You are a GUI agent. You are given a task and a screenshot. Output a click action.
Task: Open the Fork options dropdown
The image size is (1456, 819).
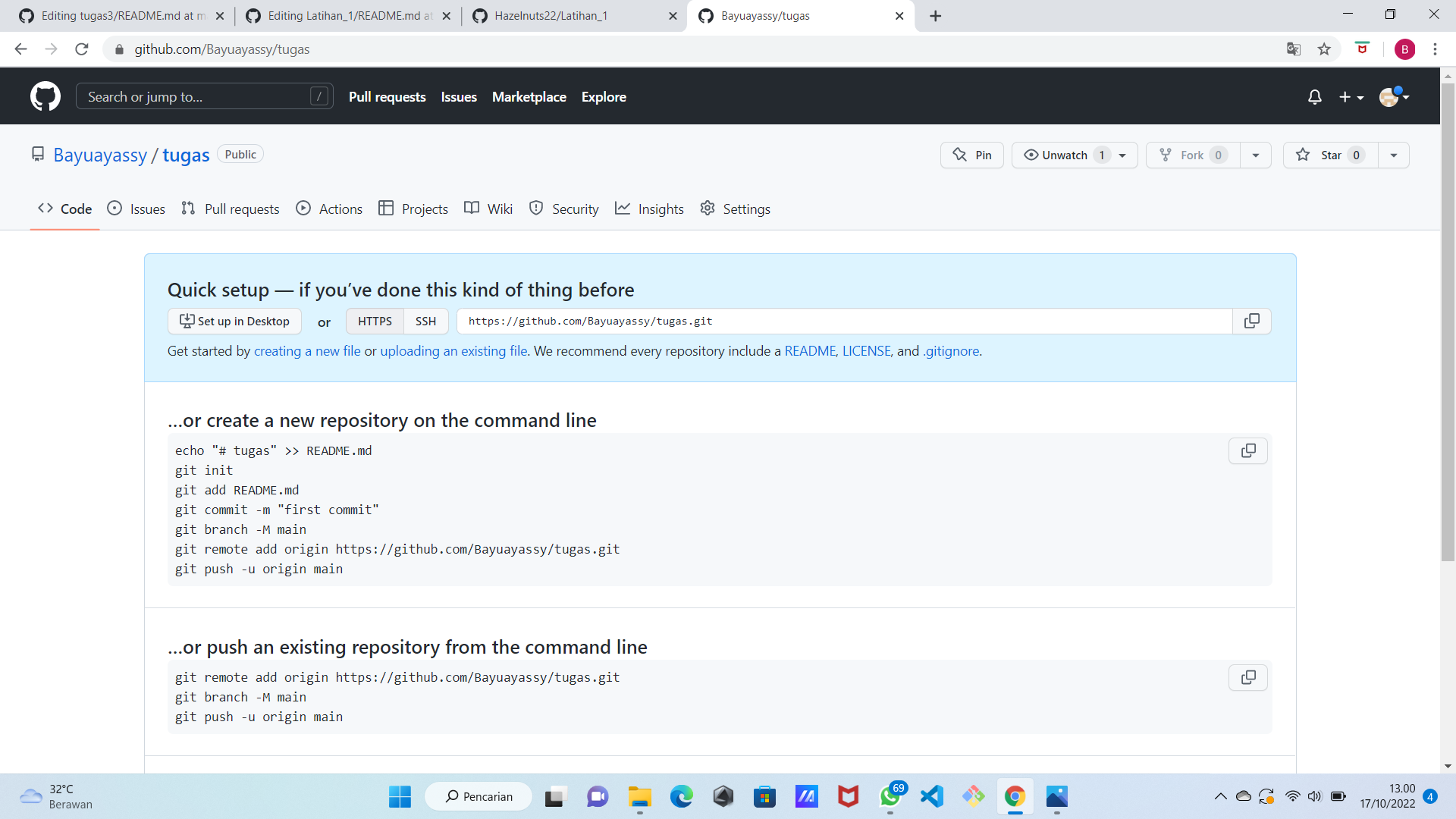pyautogui.click(x=1256, y=155)
